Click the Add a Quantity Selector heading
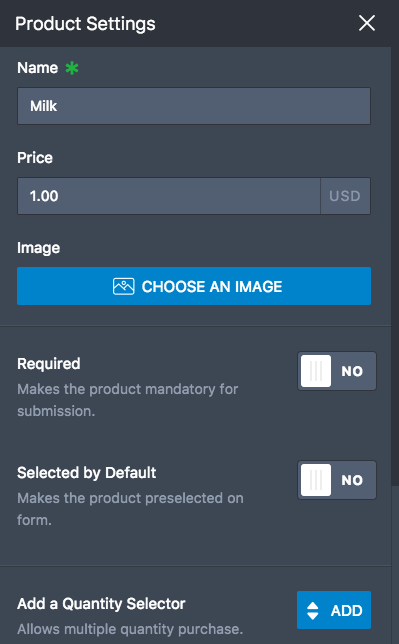This screenshot has width=399, height=644. (101, 604)
